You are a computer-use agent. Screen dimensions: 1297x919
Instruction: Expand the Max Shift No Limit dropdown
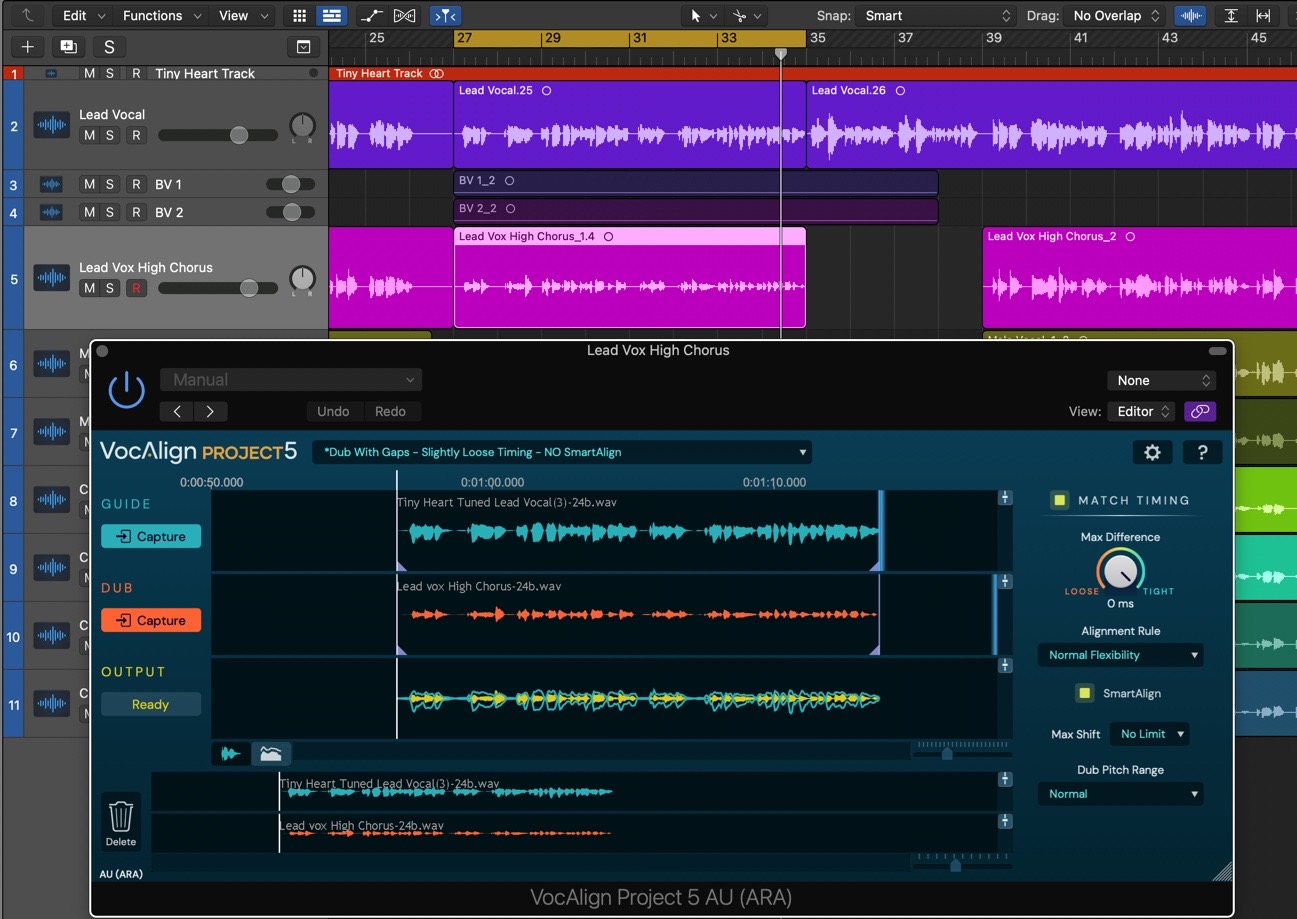pyautogui.click(x=1150, y=734)
